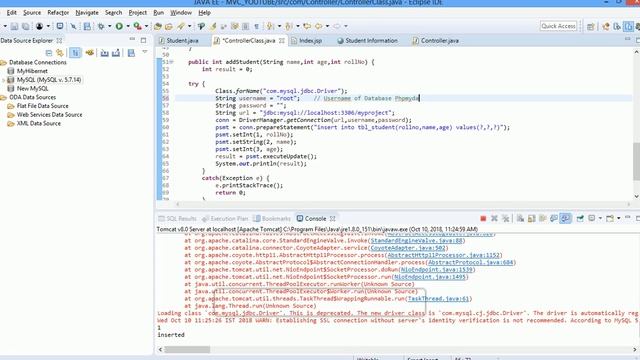Viewport: 640px width, 360px height.
Task: Select Flat File Data Source folder
Action: [42, 106]
